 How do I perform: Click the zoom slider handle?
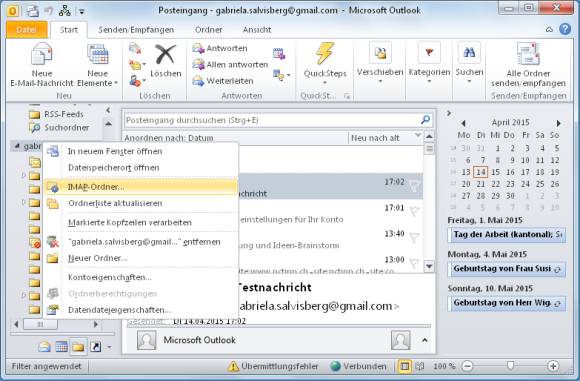coord(510,366)
